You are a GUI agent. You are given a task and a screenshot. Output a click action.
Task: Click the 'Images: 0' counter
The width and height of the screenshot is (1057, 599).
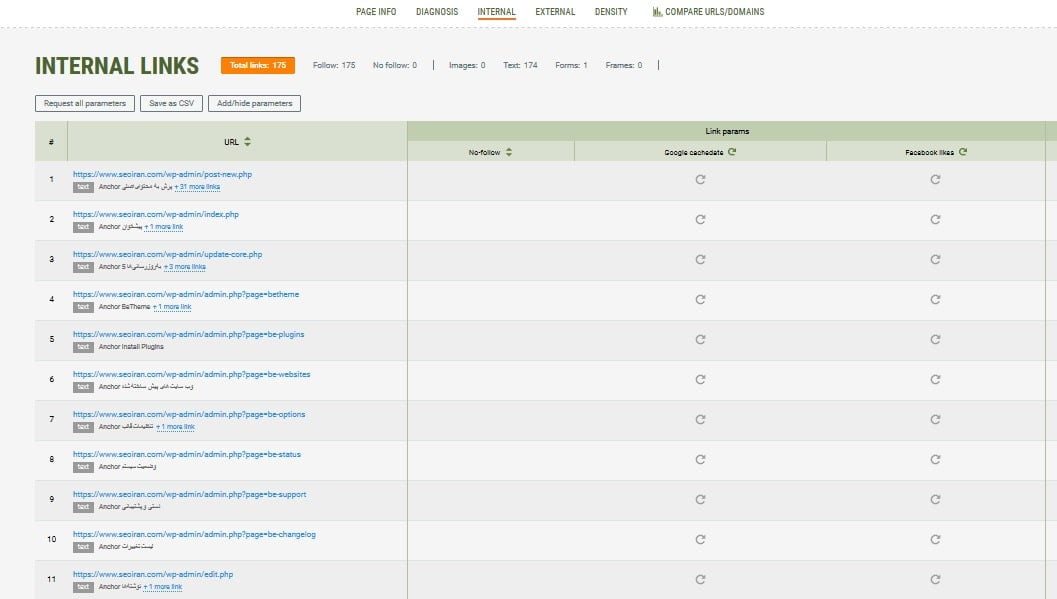(x=467, y=65)
